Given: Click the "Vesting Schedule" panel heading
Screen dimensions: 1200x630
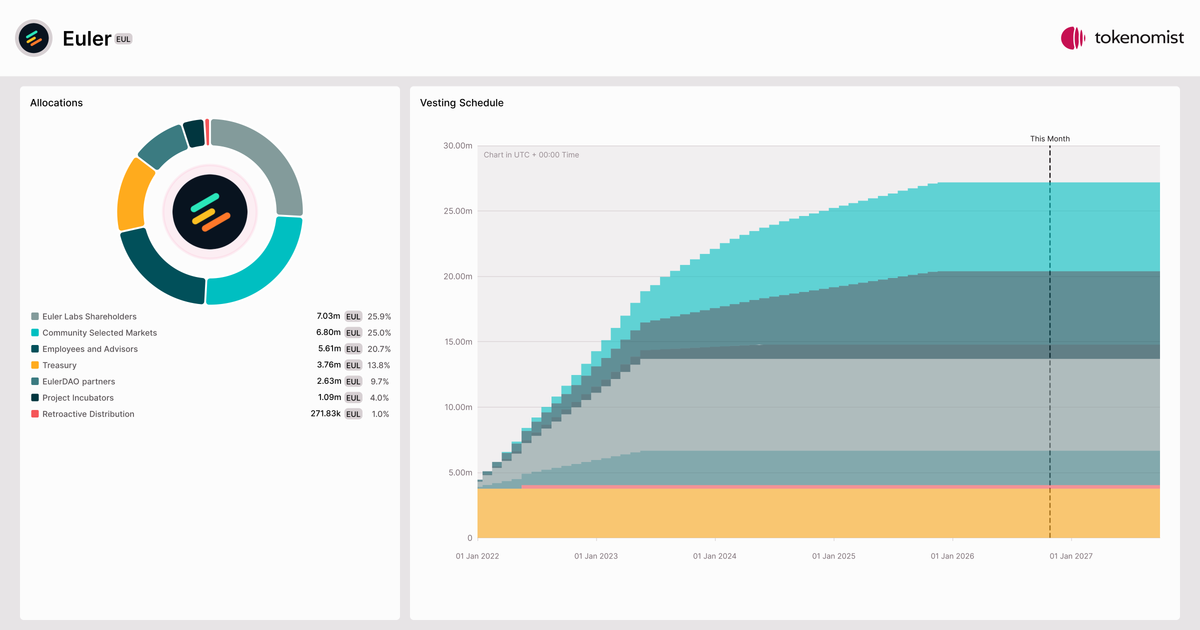Looking at the screenshot, I should tap(462, 103).
